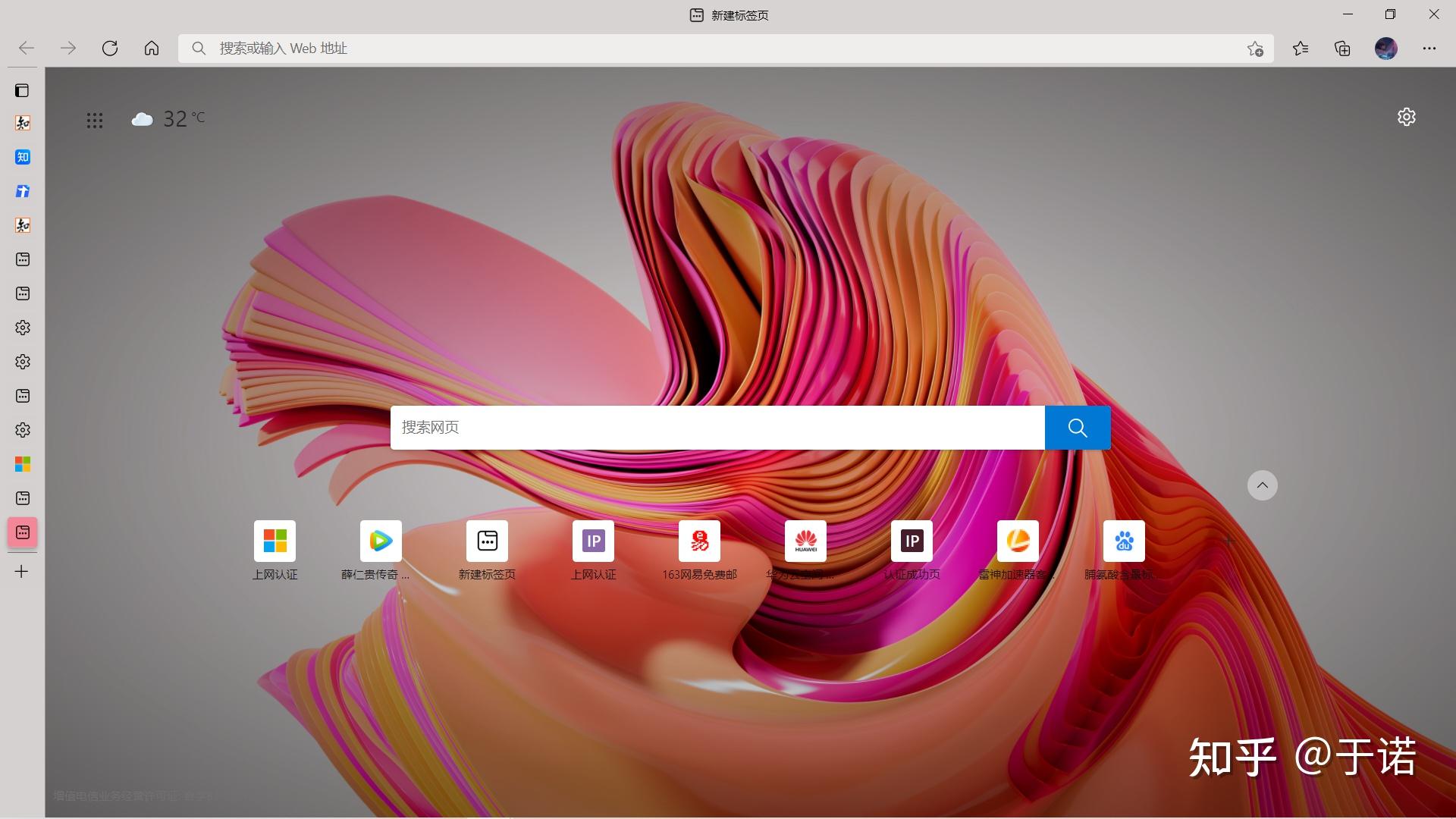Image resolution: width=1456 pixels, height=819 pixels.
Task: Open the page customization gear on the new tab page
Action: point(1407,117)
